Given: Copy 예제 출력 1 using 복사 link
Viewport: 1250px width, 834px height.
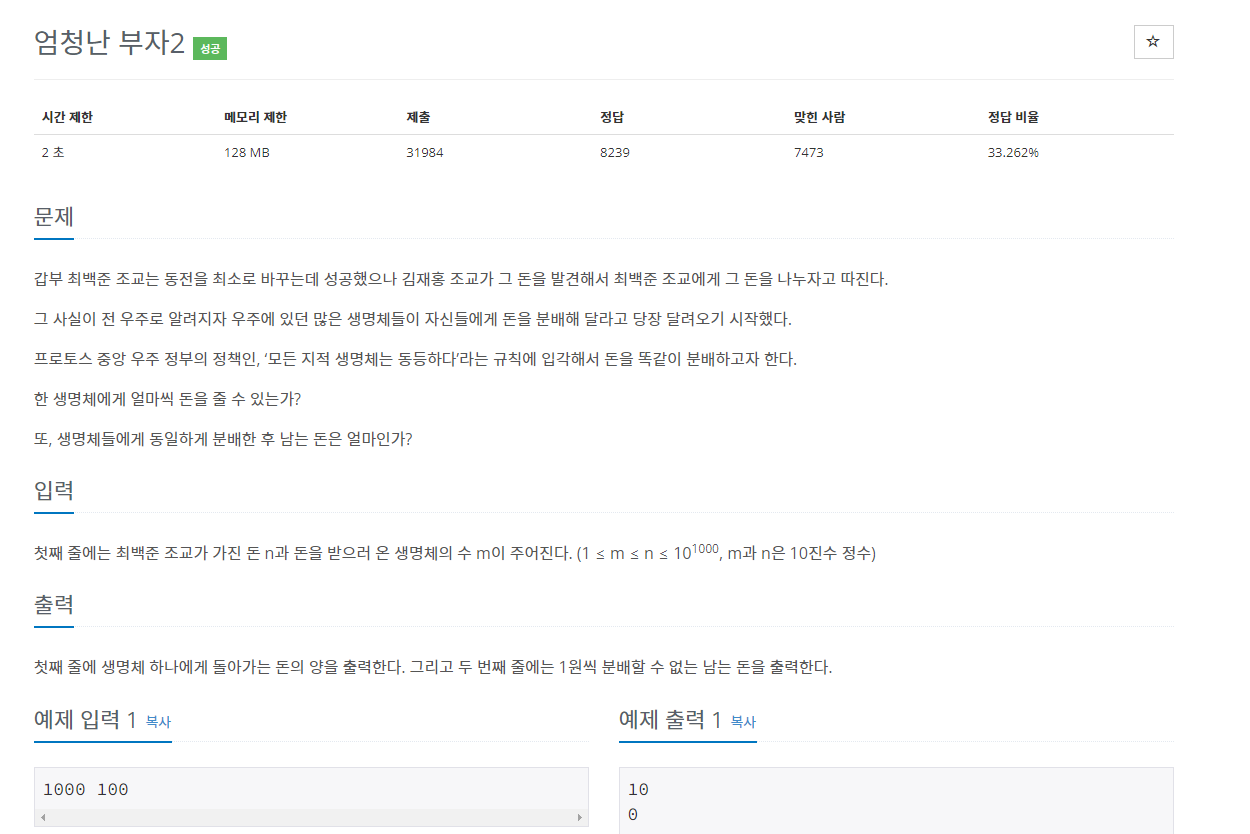Looking at the screenshot, I should click(743, 721).
